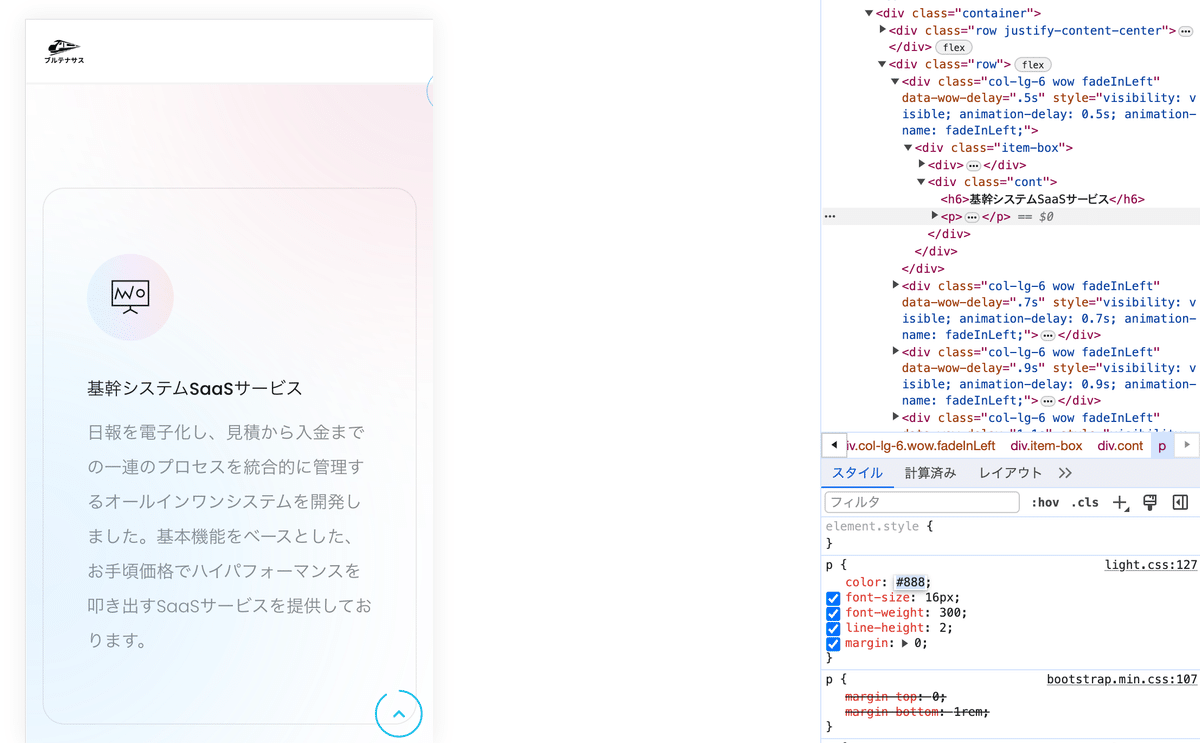The image size is (1200, 743).
Task: Switch to the スタイル tab
Action: 857,473
